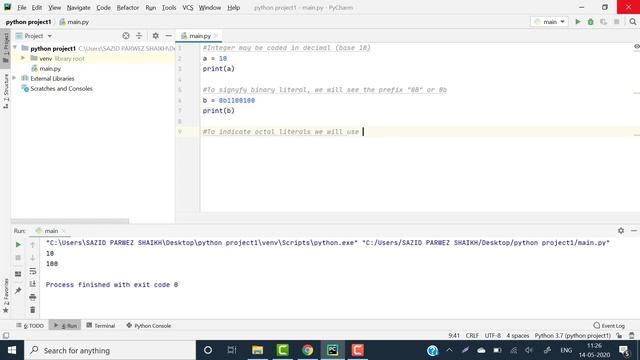Screen dimensions: 640x360
Task: Open the main run configuration dropdown
Action: (549, 22)
